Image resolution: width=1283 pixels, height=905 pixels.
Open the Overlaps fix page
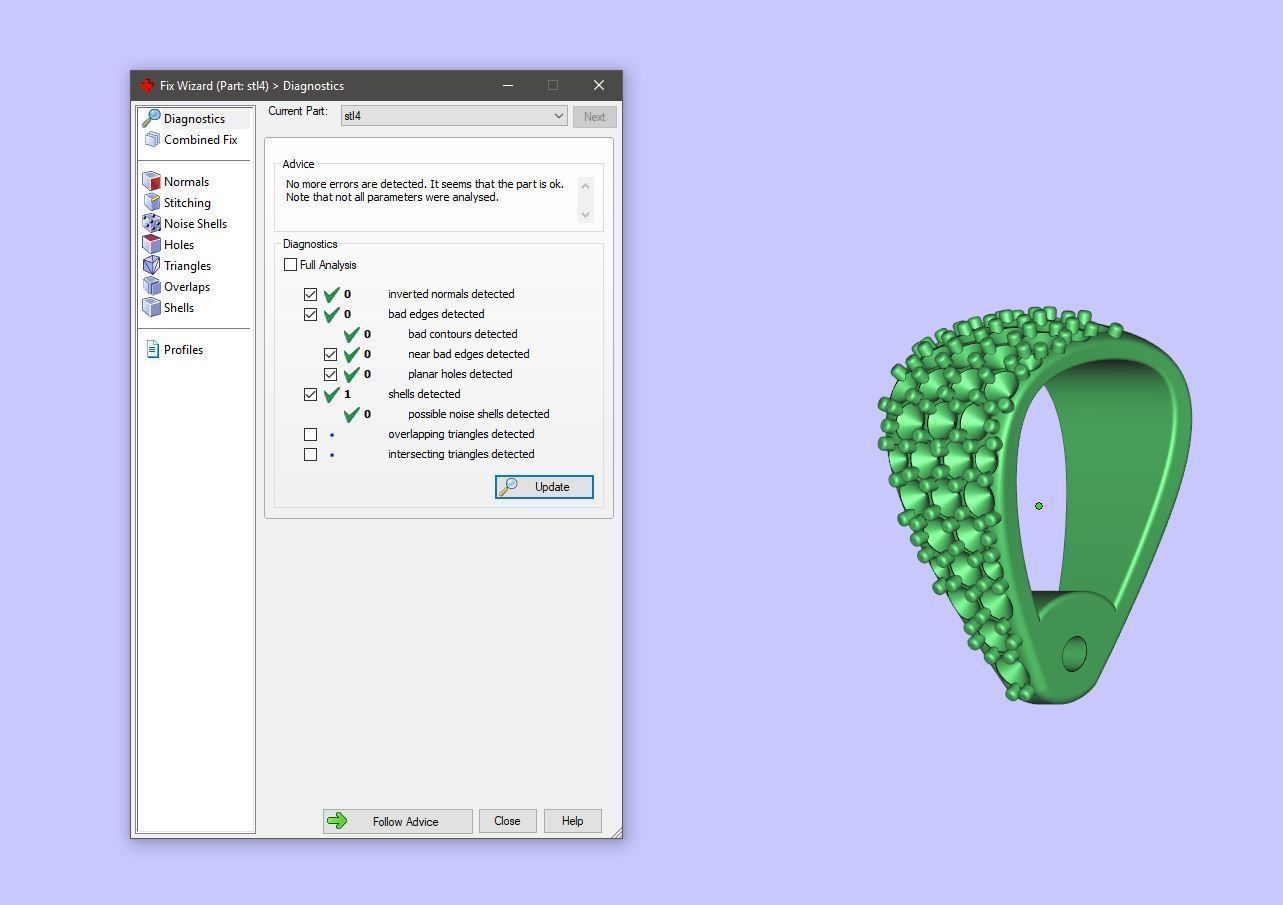pyautogui.click(x=187, y=287)
